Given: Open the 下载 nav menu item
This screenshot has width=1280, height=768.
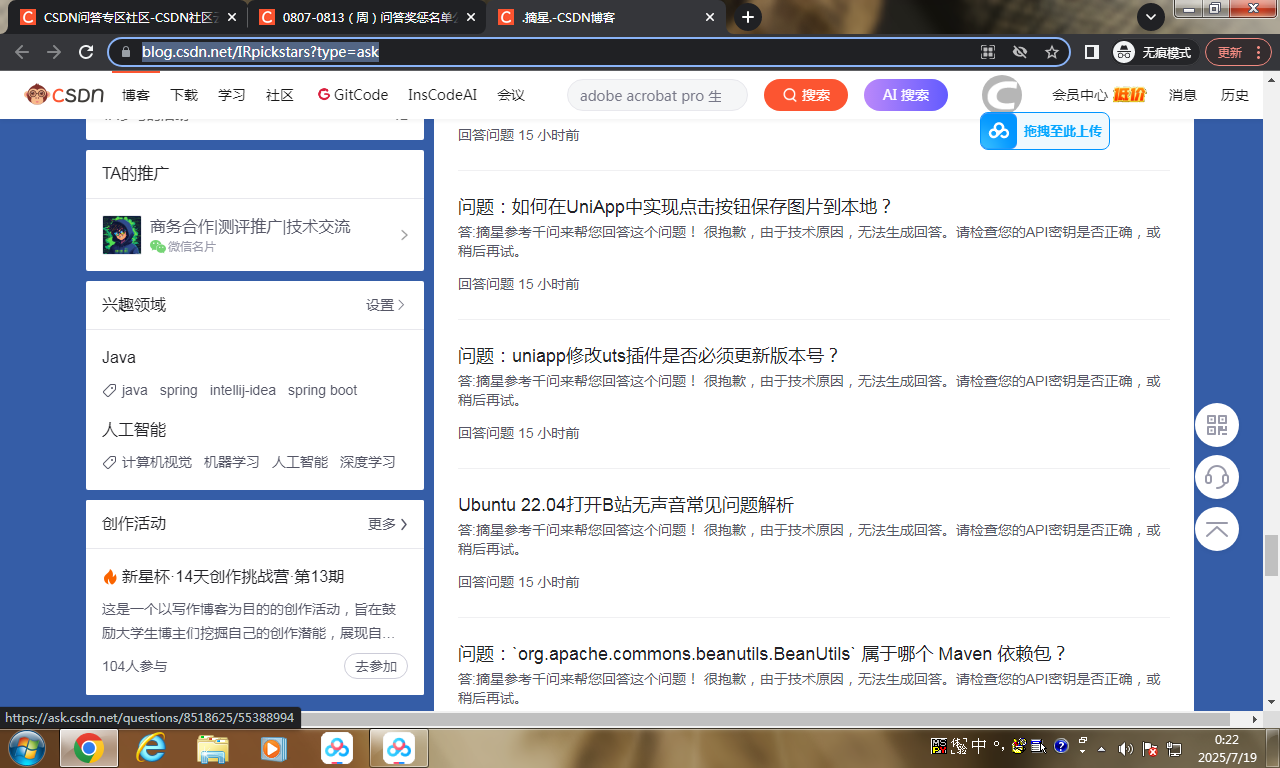Looking at the screenshot, I should pos(184,95).
